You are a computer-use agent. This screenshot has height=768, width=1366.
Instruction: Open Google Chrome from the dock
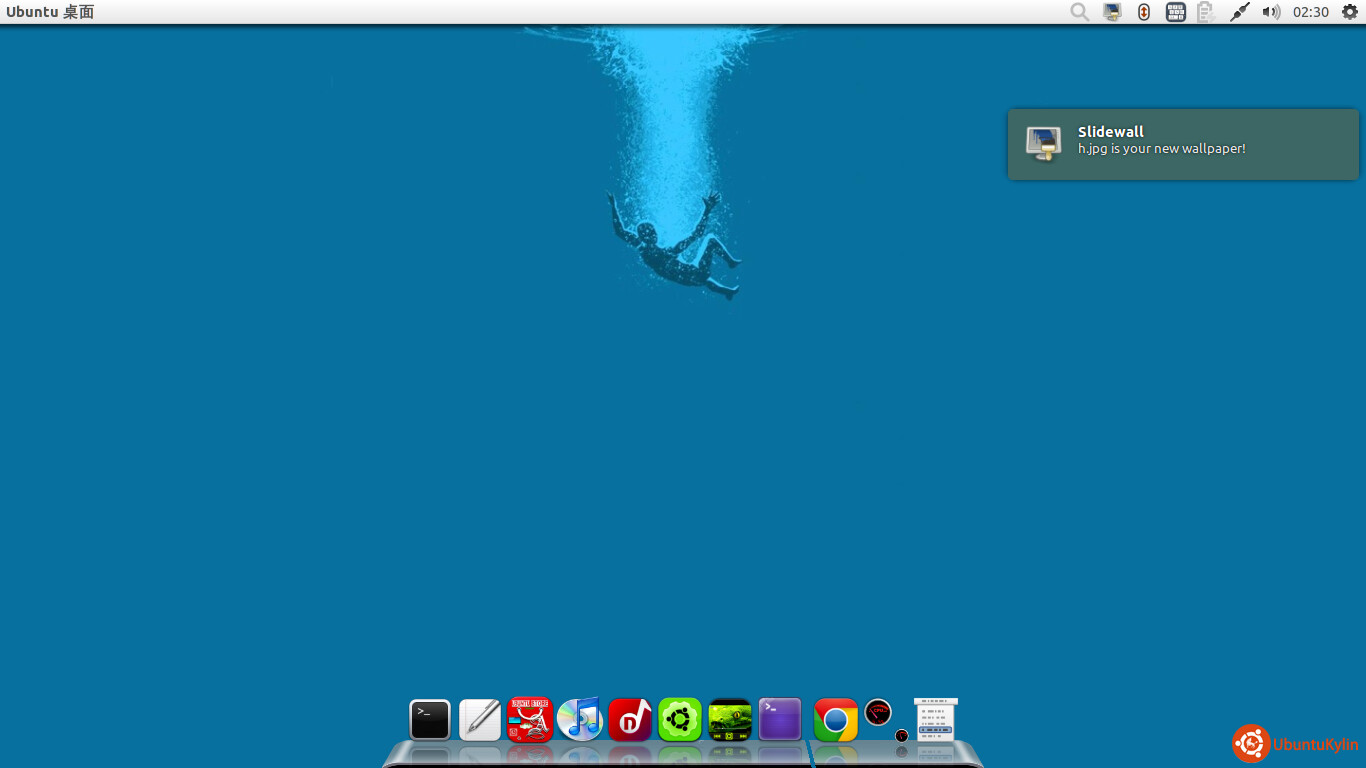pos(836,719)
